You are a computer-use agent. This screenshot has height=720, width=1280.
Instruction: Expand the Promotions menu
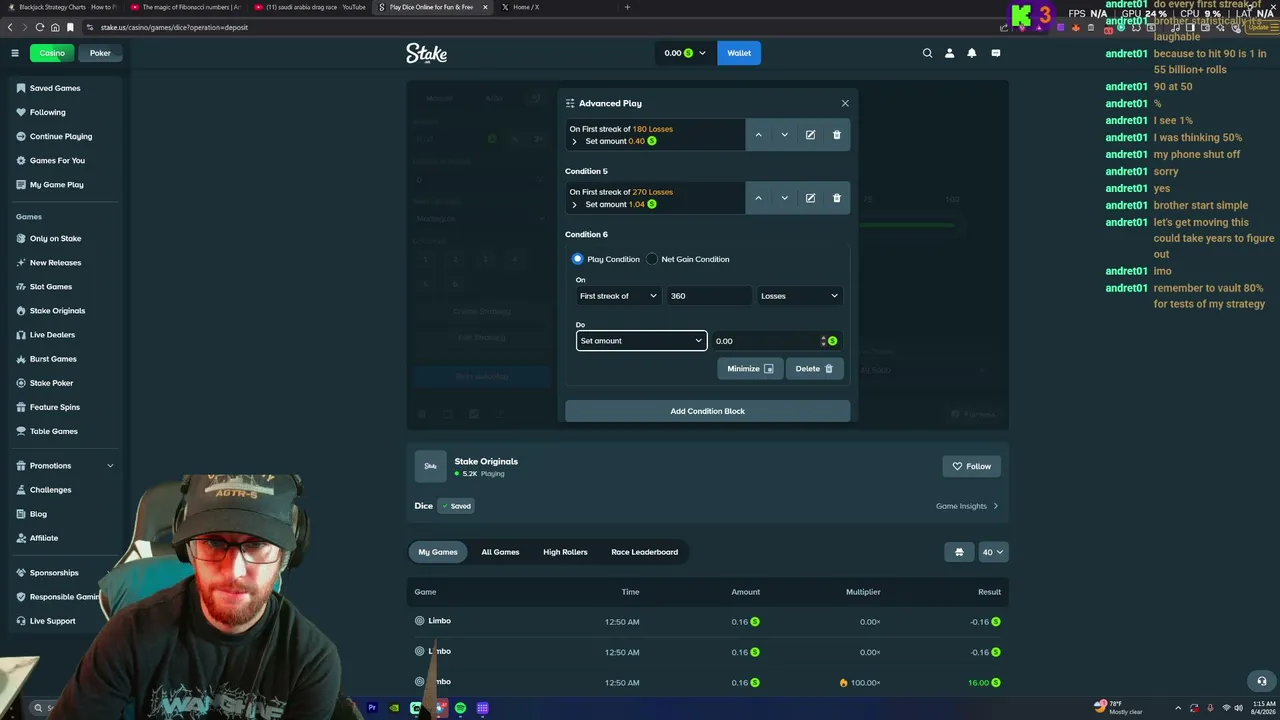pyautogui.click(x=65, y=466)
